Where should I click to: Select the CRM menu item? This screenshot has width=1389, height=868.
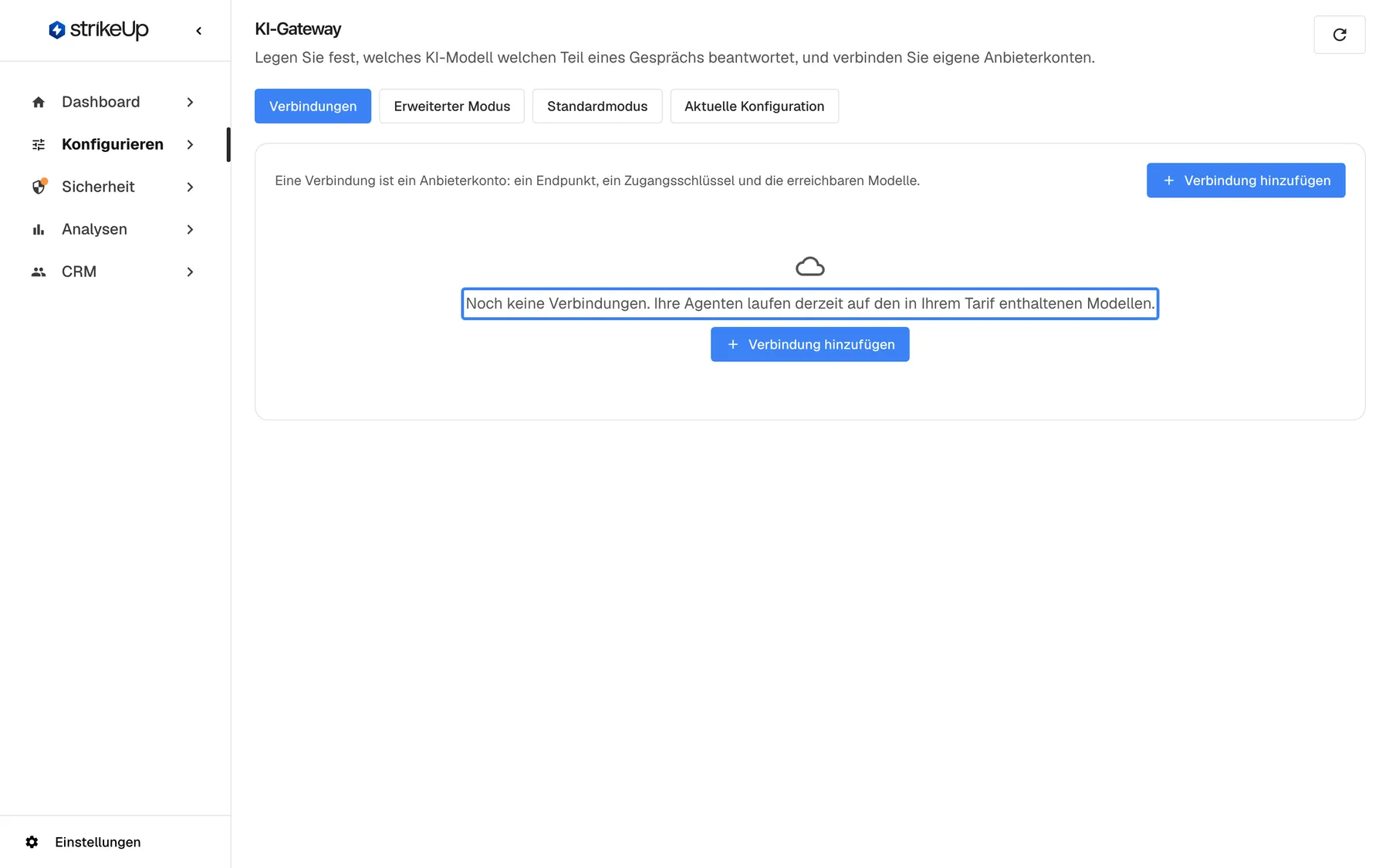(113, 272)
